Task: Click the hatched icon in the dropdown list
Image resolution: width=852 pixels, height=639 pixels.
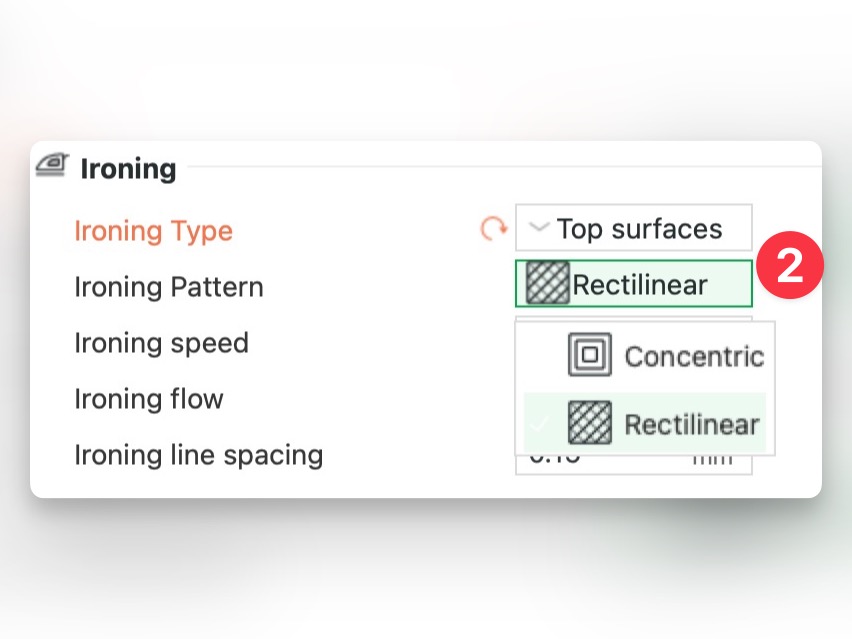Action: coord(589,423)
